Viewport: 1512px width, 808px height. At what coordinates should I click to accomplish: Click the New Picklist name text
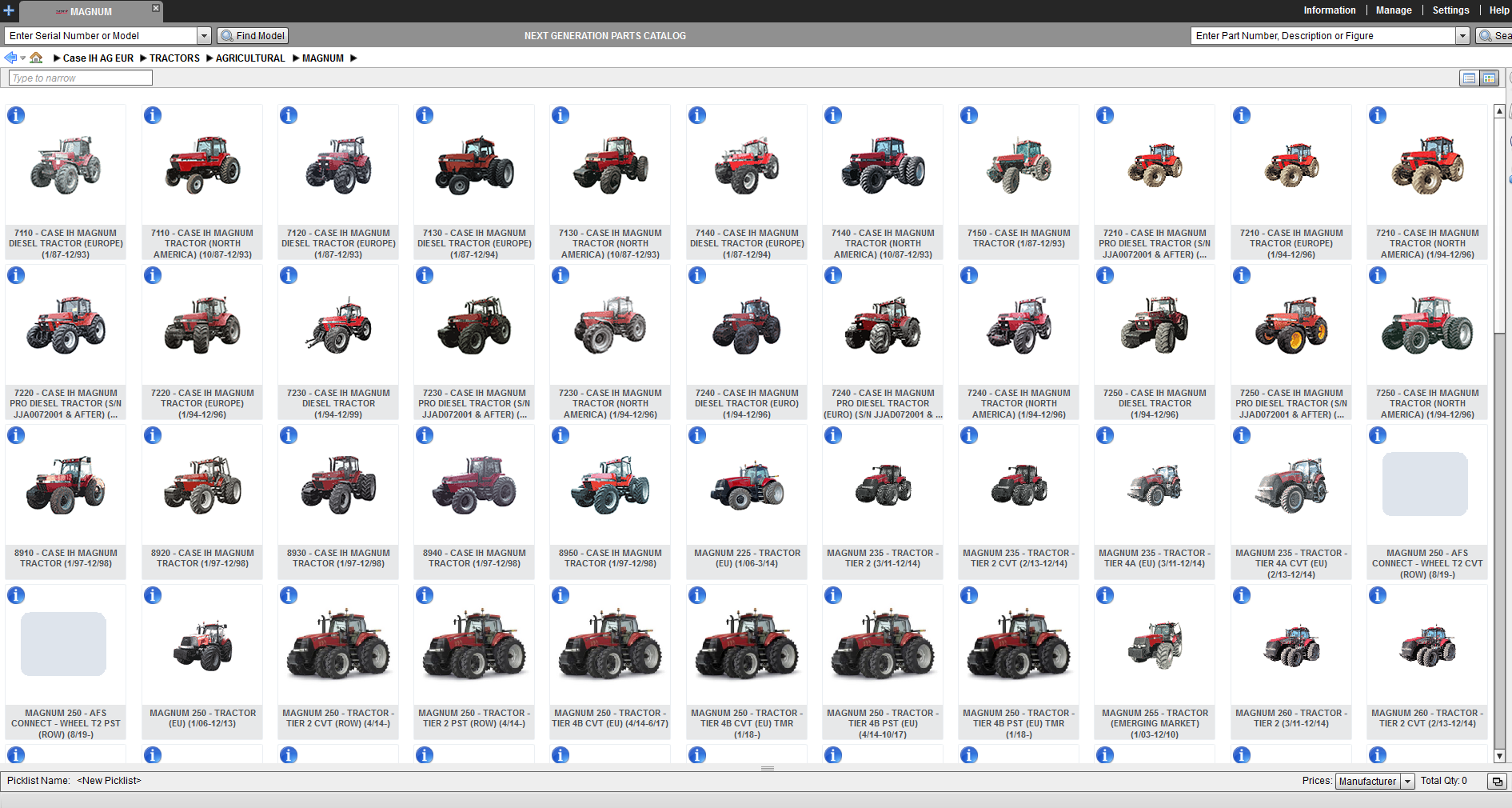pos(109,781)
